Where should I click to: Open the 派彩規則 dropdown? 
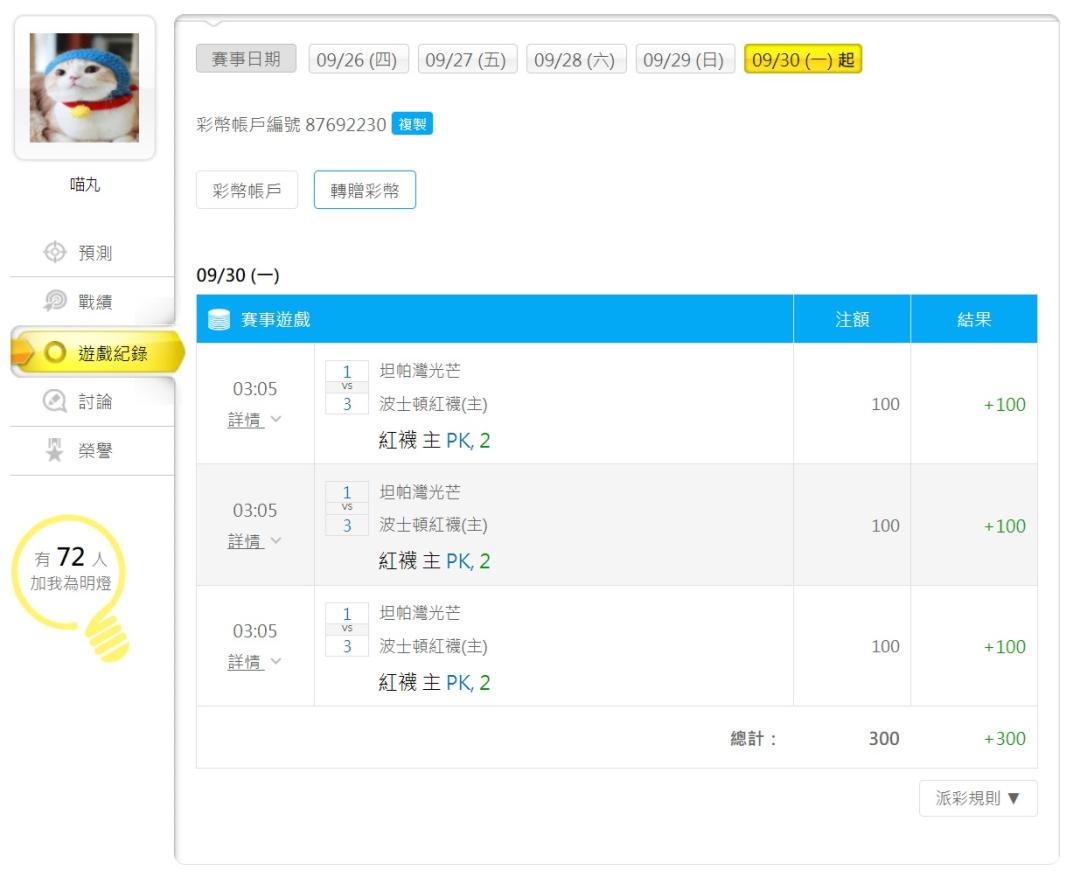978,798
